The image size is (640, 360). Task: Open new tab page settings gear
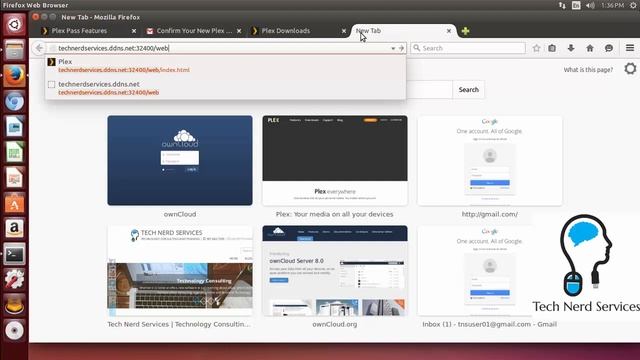pyautogui.click(x=630, y=69)
